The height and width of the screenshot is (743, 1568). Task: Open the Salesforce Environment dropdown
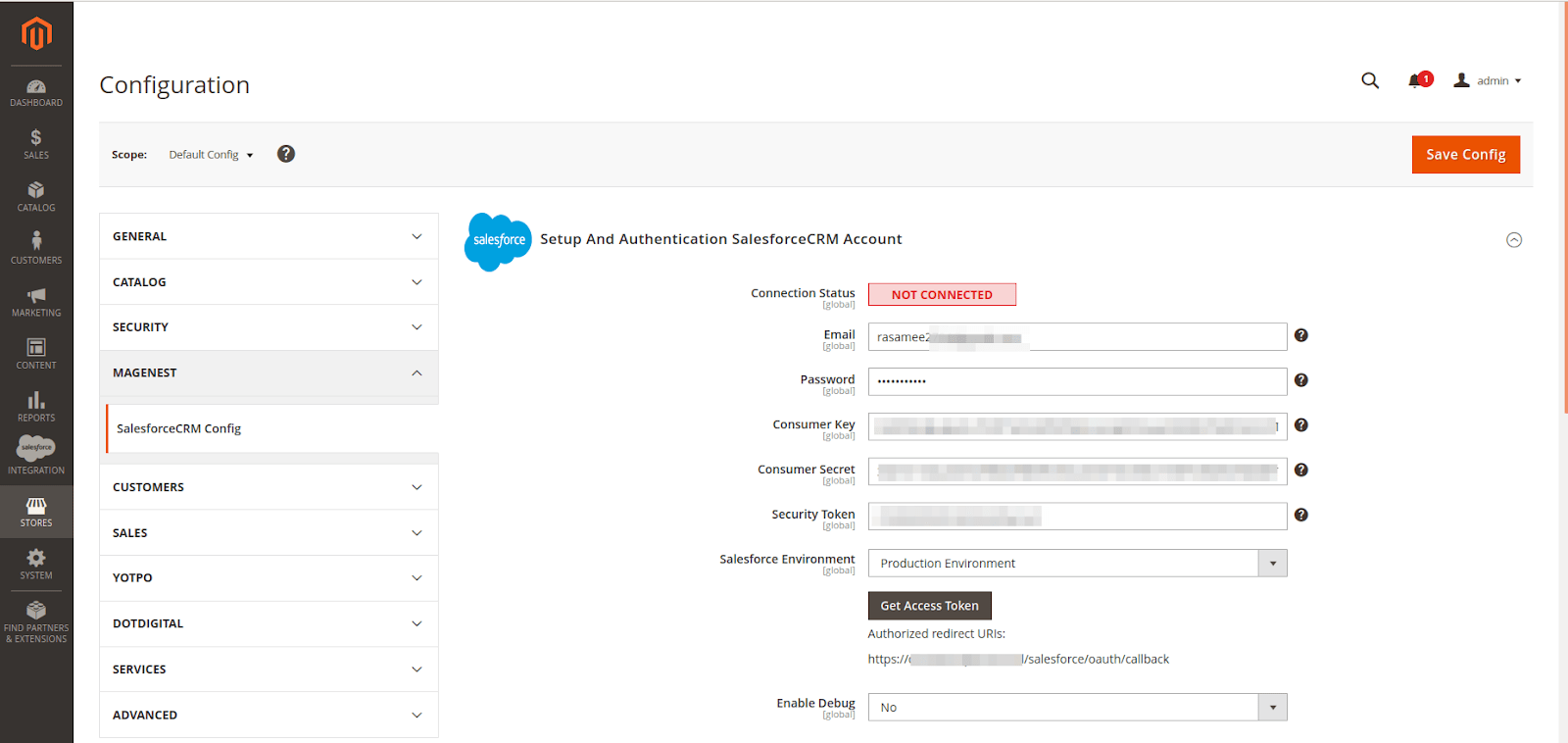[x=1077, y=564]
